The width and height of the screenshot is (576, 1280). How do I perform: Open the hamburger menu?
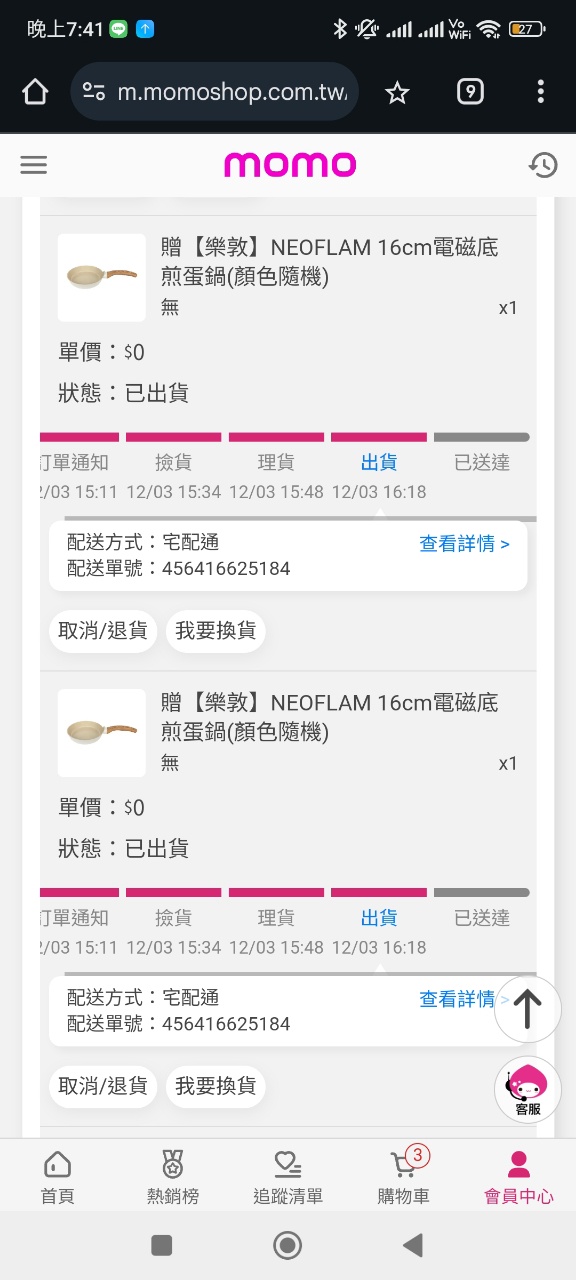point(34,165)
